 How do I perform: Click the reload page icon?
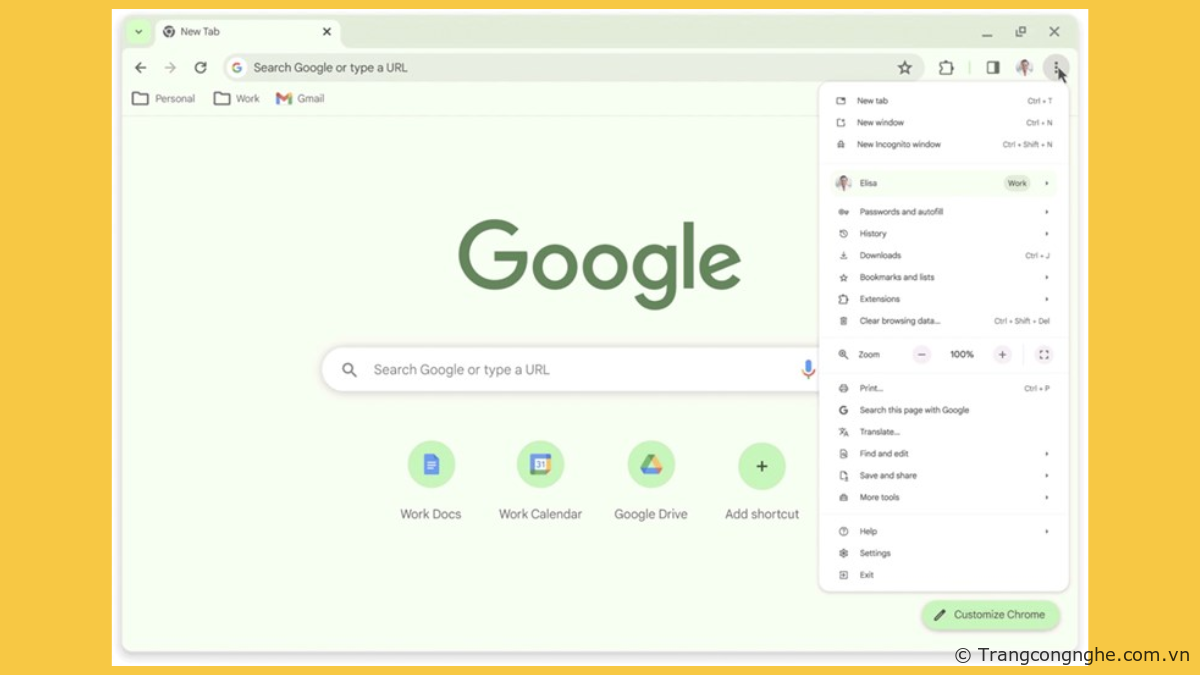(x=200, y=68)
